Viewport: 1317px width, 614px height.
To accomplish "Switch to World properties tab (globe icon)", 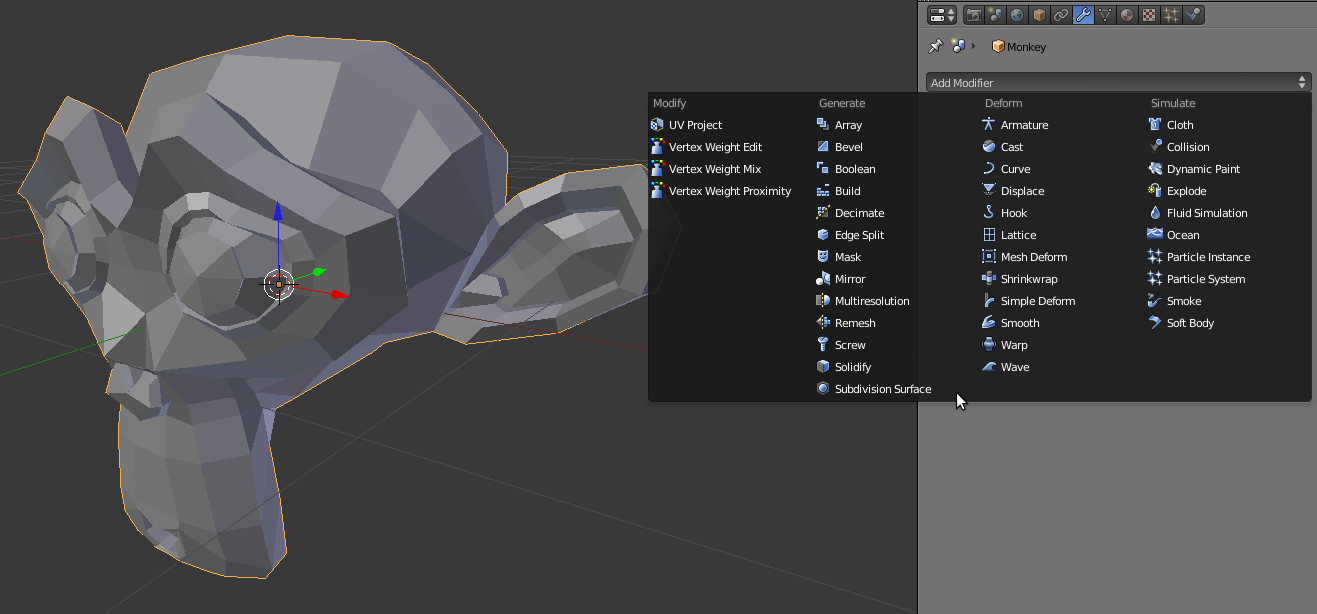I will (1017, 15).
